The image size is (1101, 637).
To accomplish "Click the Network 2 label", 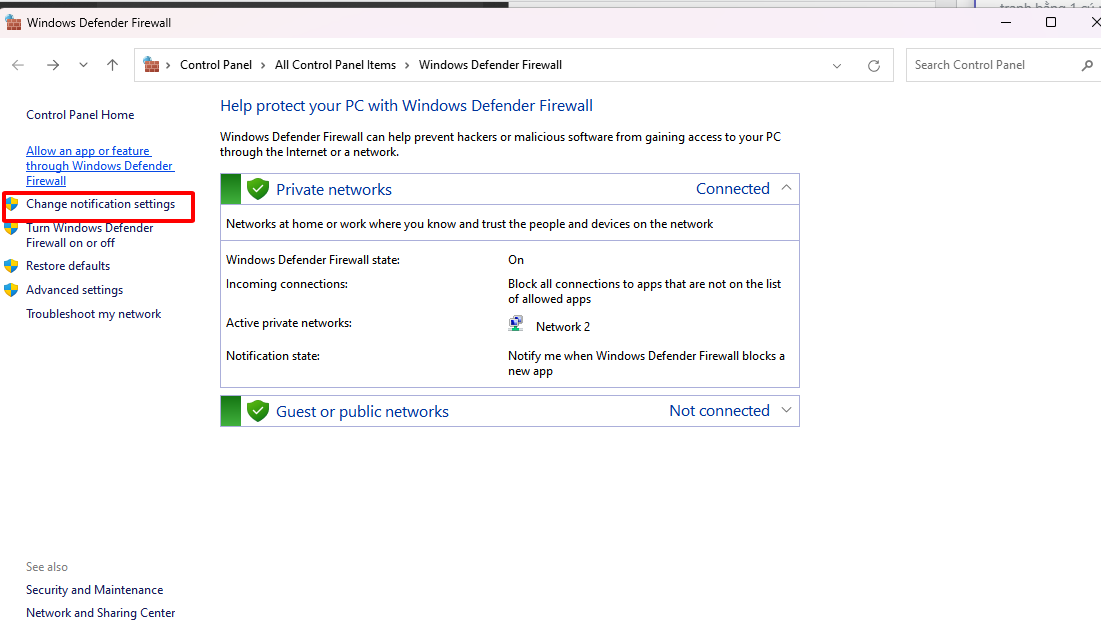I will 562,327.
